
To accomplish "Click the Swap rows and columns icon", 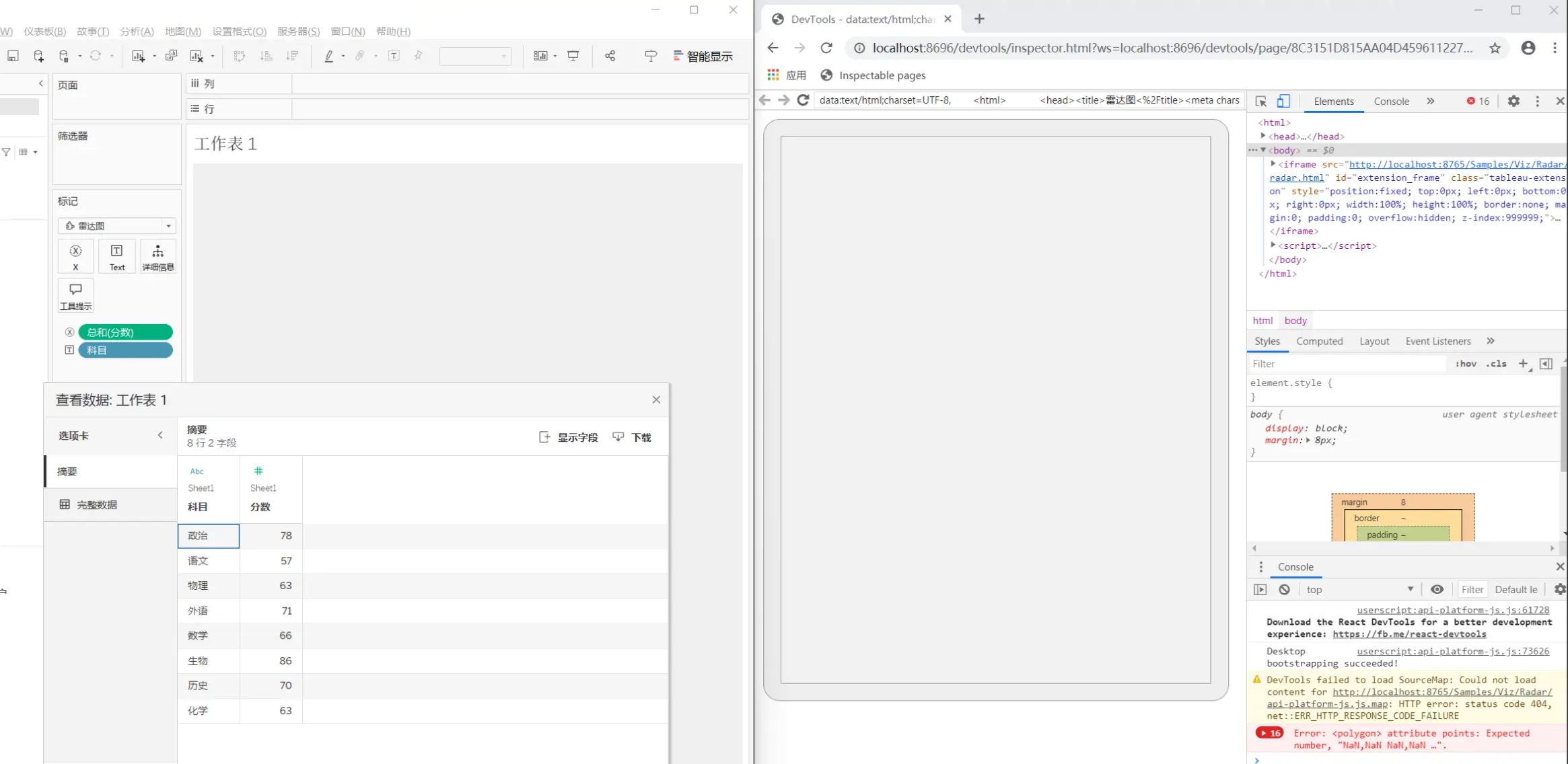I will click(239, 56).
